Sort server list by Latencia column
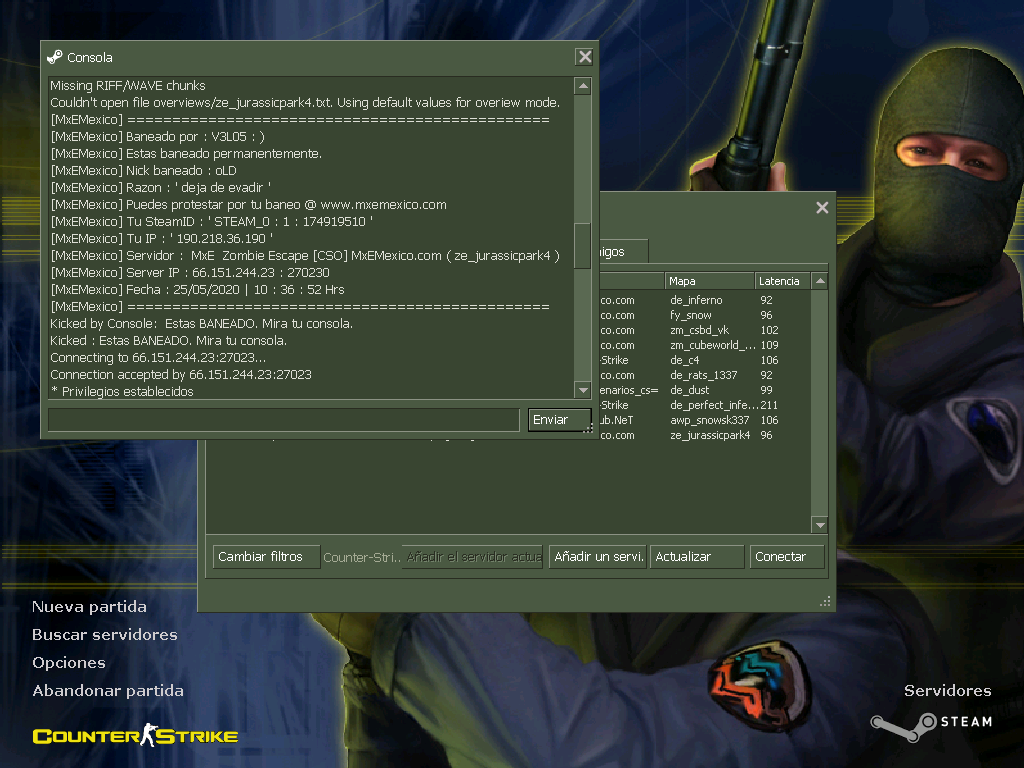 (782, 281)
